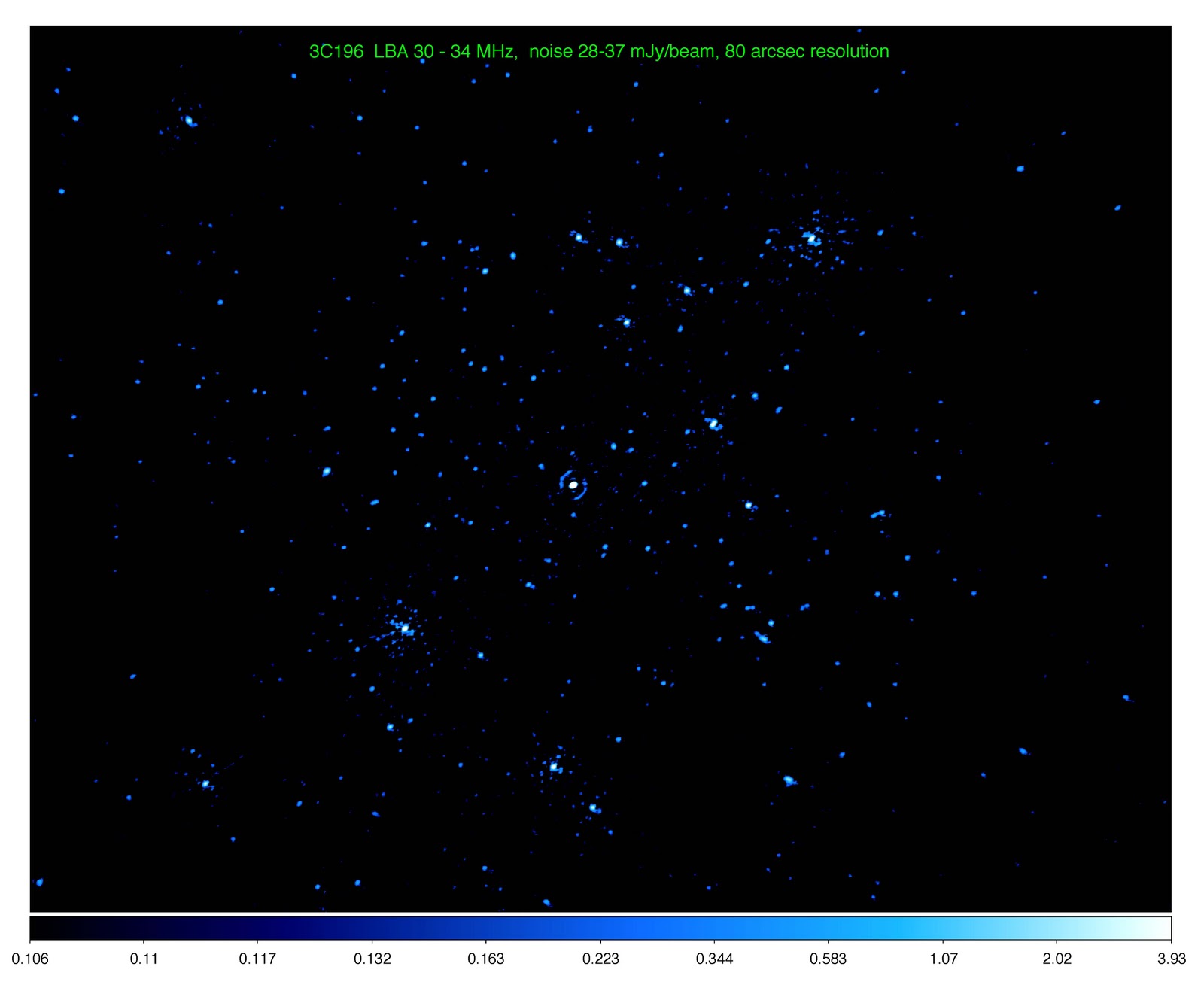Select the isolated source near the bottom right edge
This screenshot has width=1204, height=997.
pos(1022,752)
